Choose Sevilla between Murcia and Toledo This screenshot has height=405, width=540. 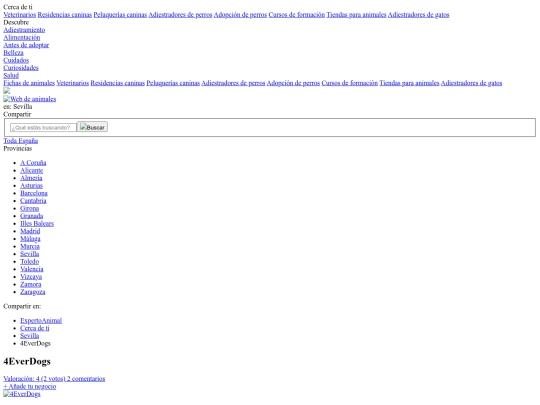(x=30, y=254)
